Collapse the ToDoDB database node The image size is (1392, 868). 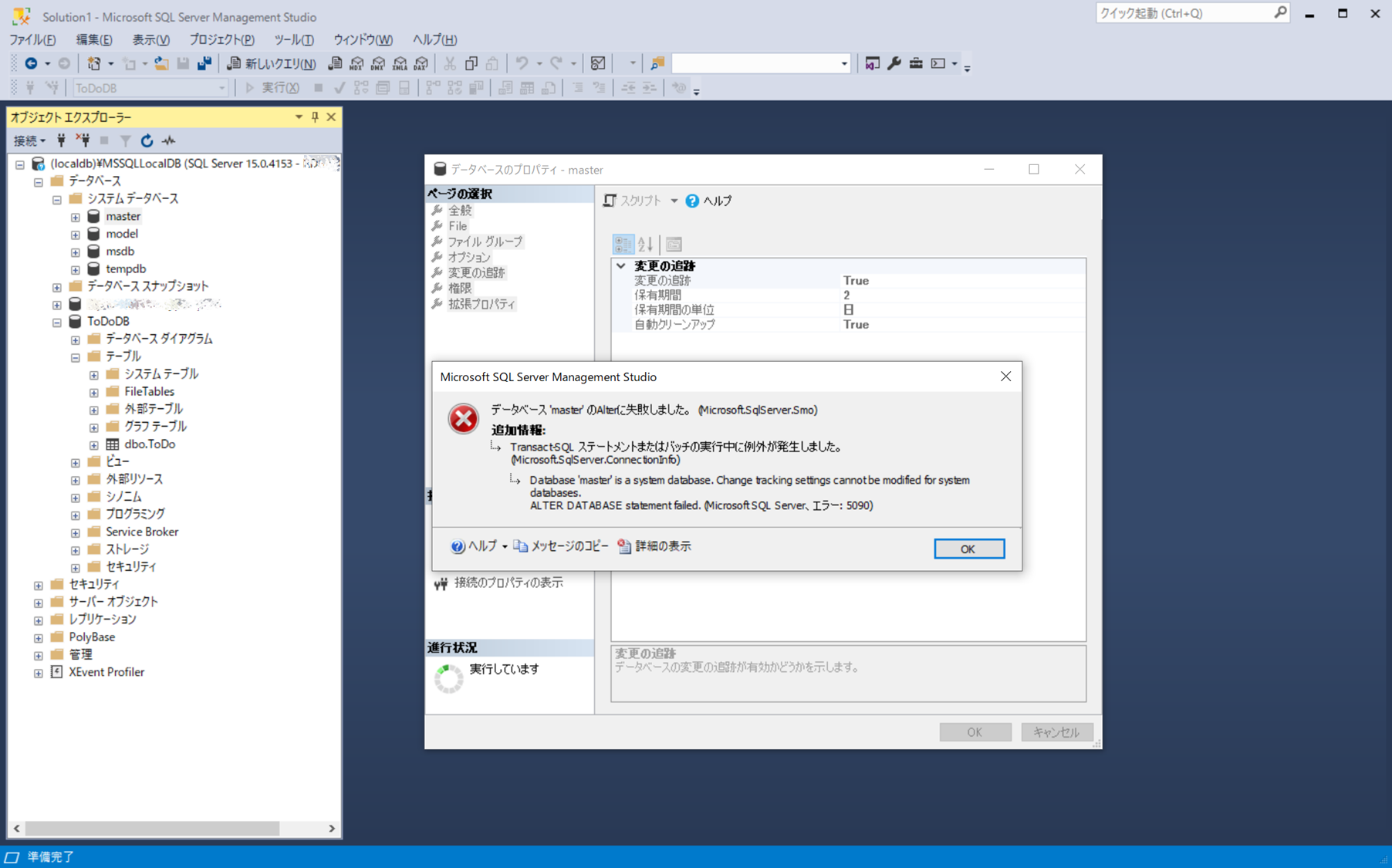(x=57, y=322)
